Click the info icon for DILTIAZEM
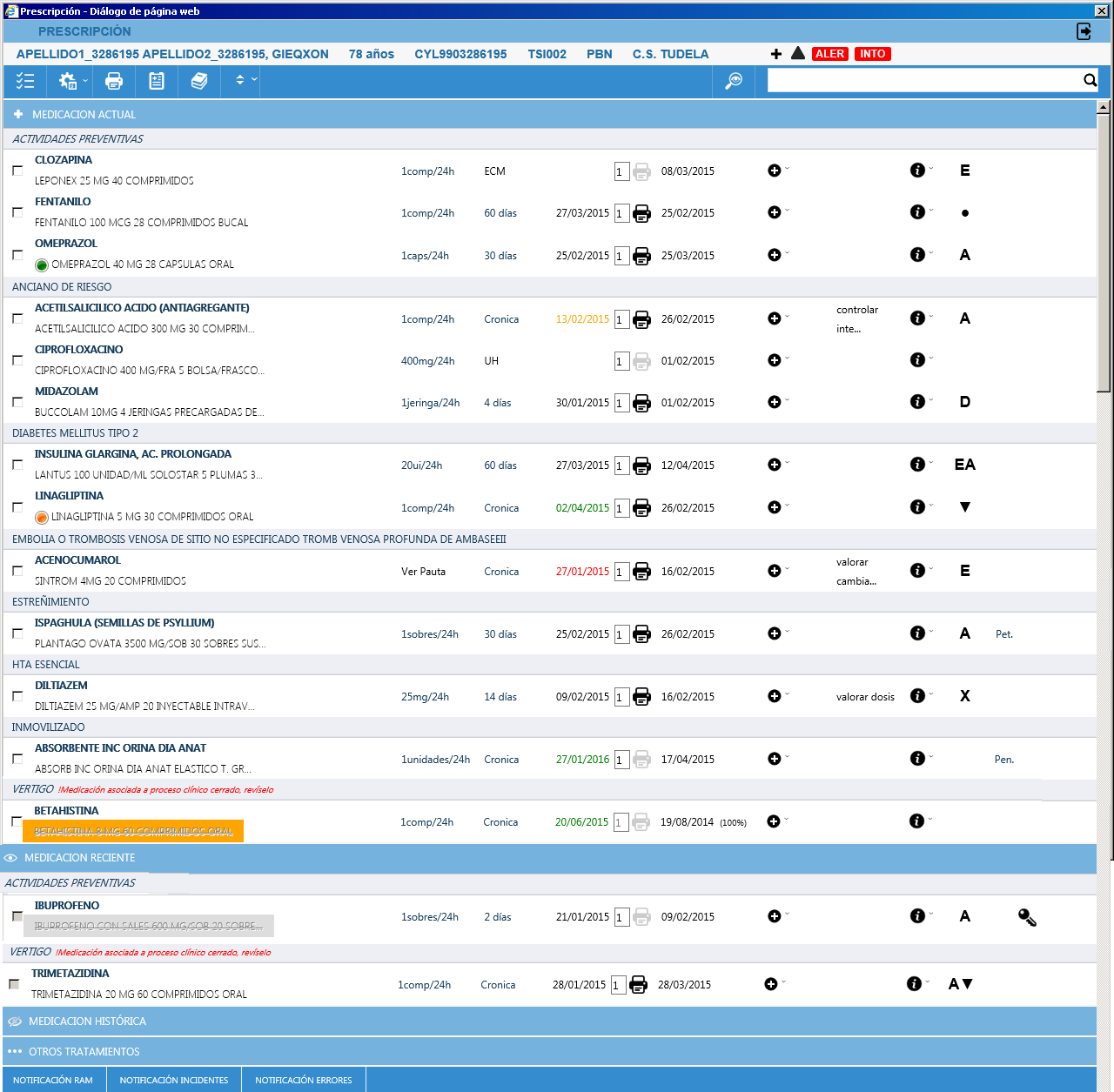Viewport: 1114px width, 1092px height. point(917,696)
